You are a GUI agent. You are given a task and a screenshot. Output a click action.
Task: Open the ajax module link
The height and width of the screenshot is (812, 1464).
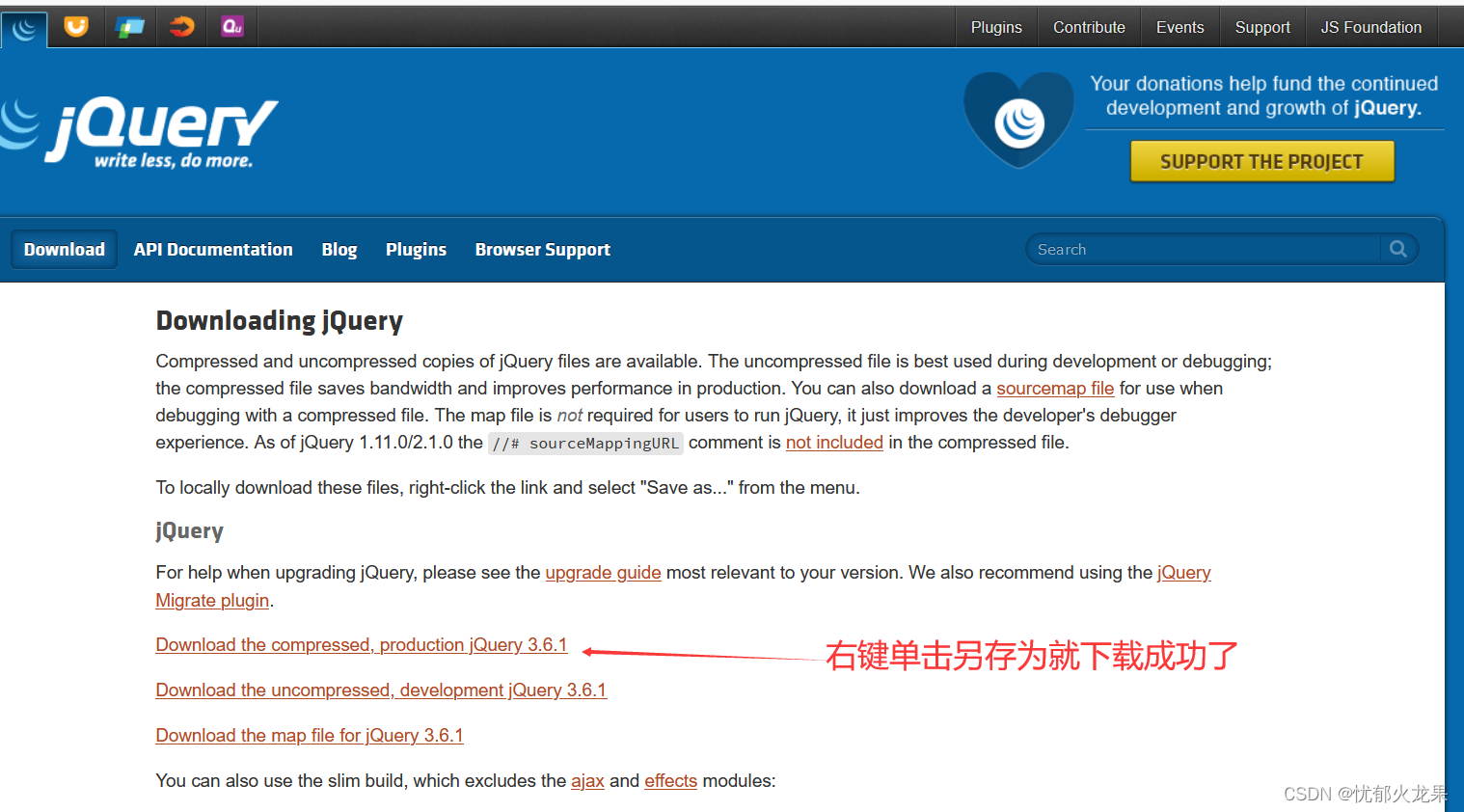(587, 780)
